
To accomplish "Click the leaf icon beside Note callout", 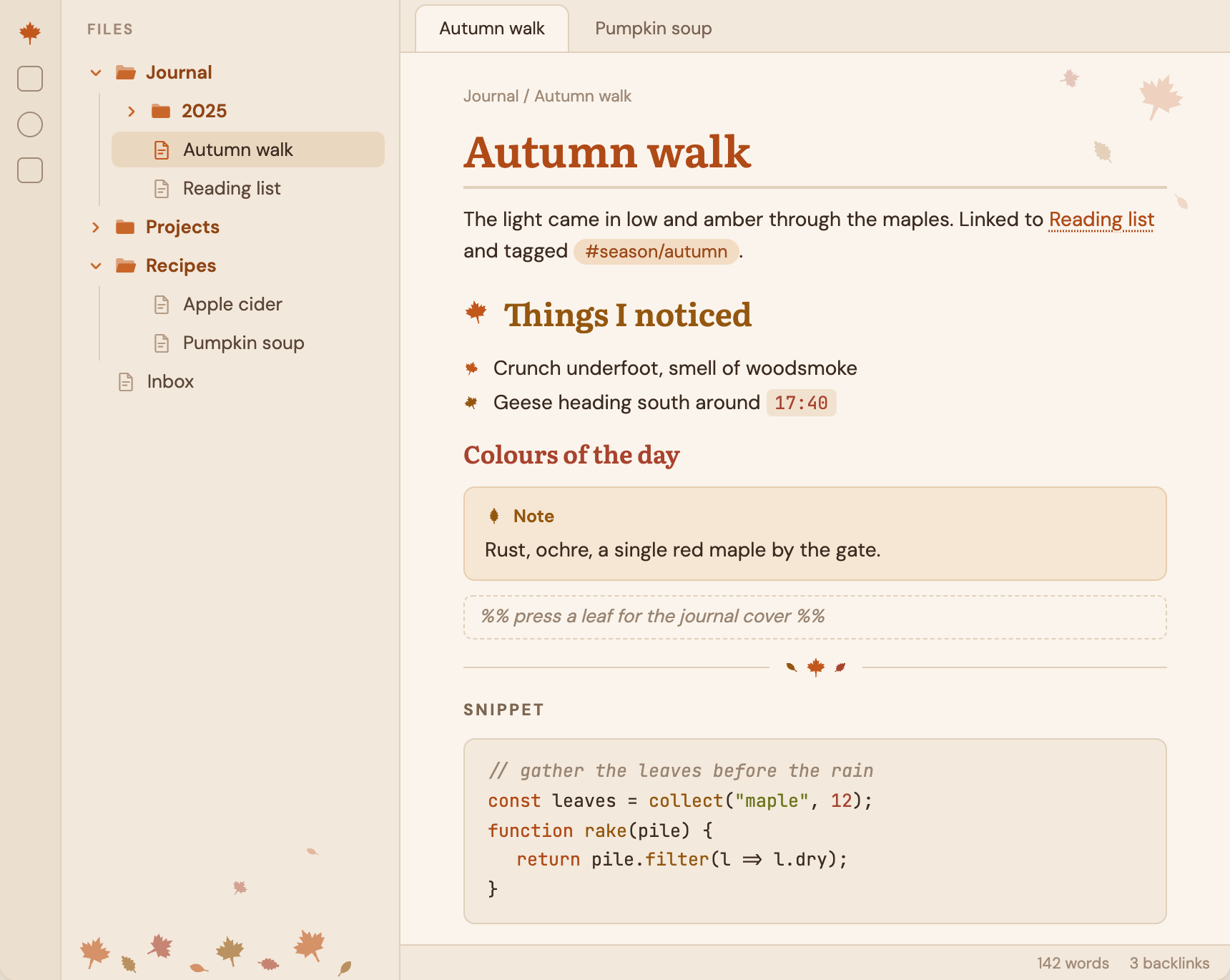I will coord(494,516).
